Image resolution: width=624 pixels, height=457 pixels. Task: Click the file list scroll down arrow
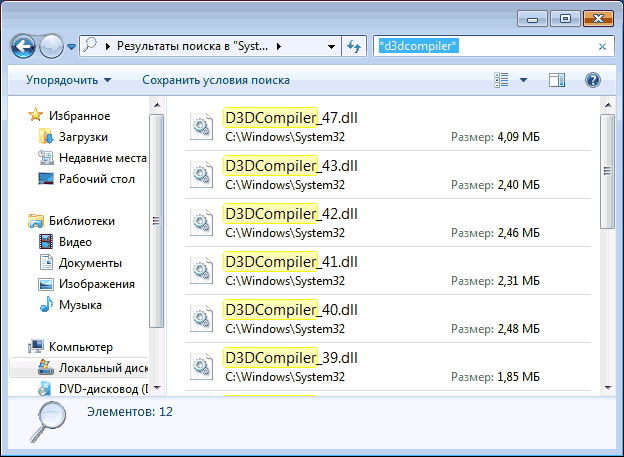click(x=608, y=387)
